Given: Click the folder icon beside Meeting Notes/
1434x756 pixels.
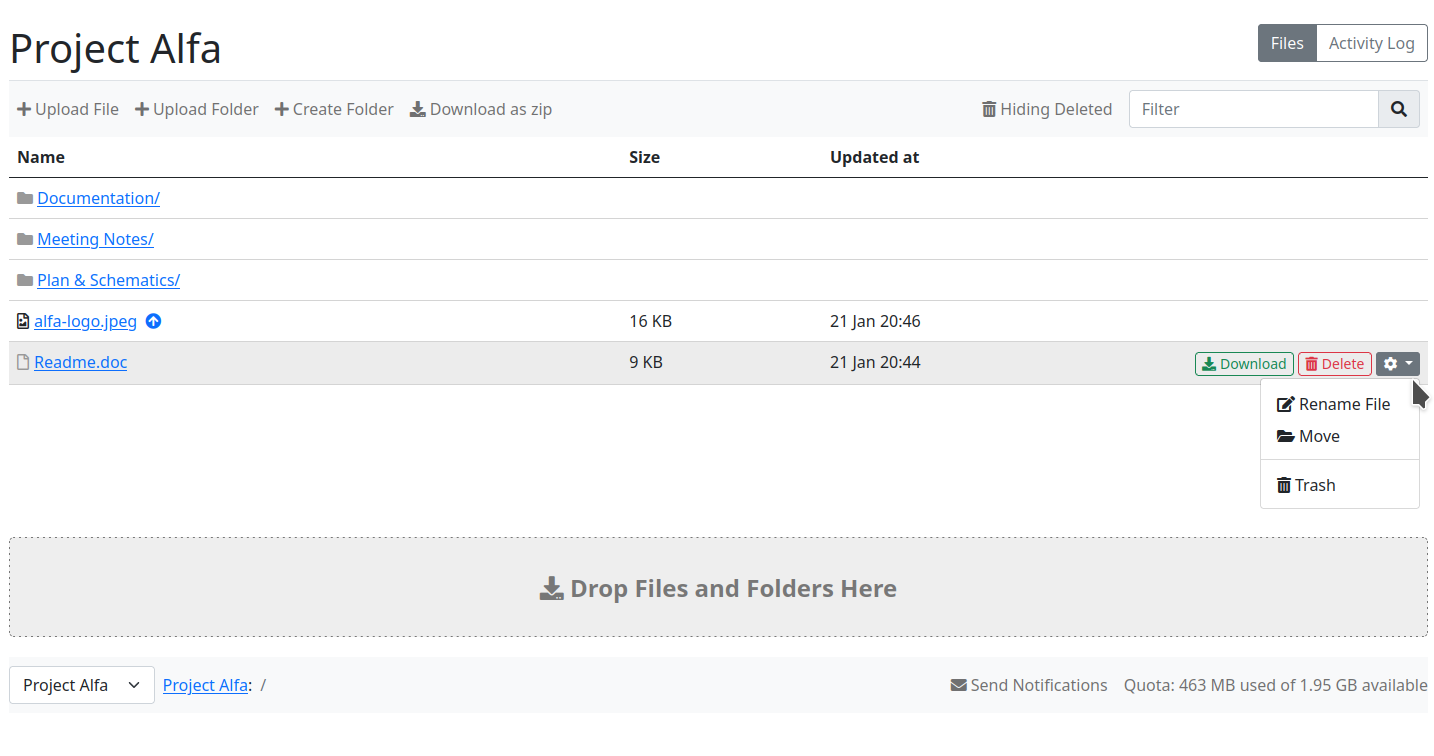Looking at the screenshot, I should pyautogui.click(x=22, y=239).
